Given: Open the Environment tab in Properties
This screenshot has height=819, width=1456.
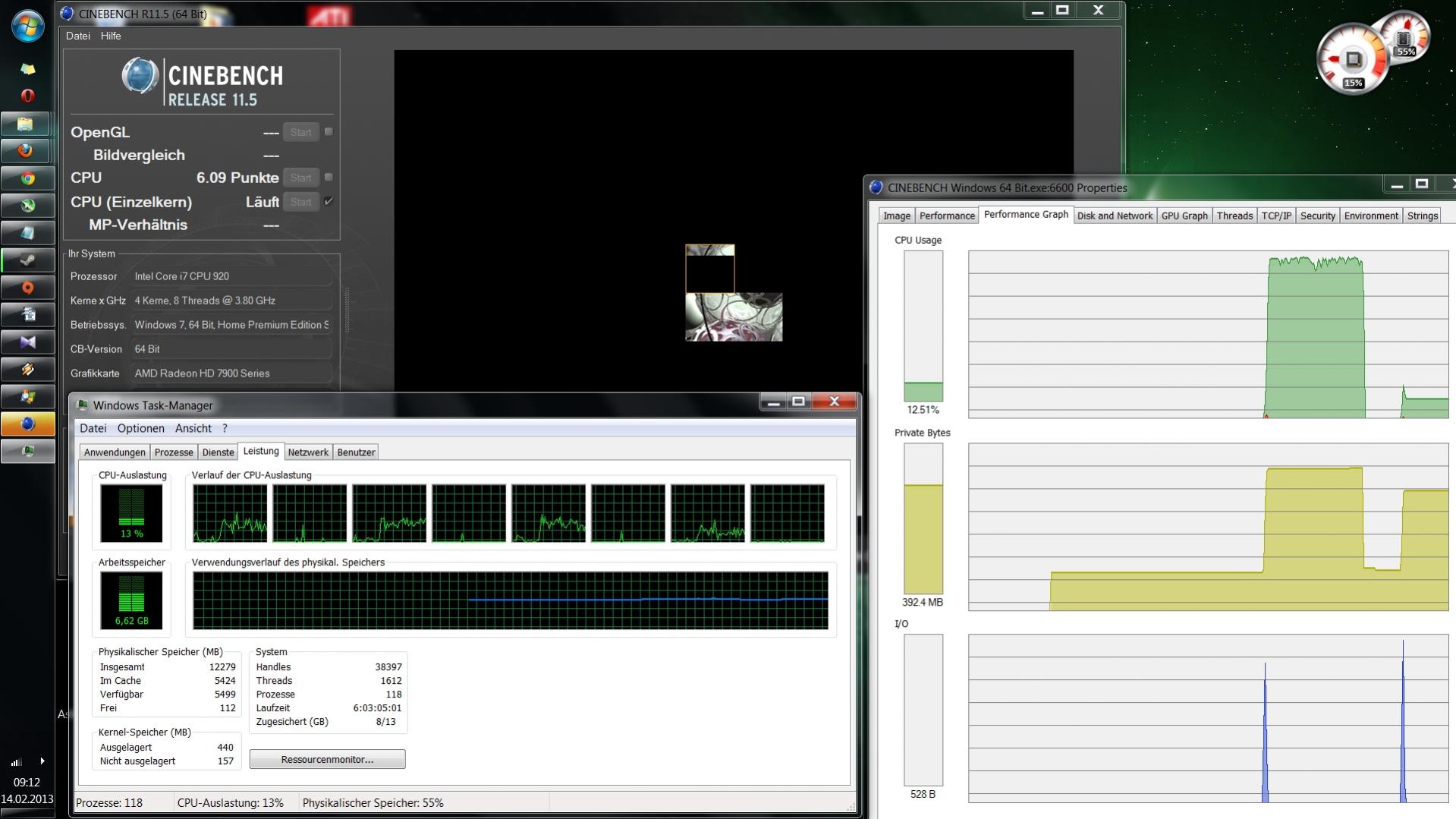Looking at the screenshot, I should tap(1371, 216).
